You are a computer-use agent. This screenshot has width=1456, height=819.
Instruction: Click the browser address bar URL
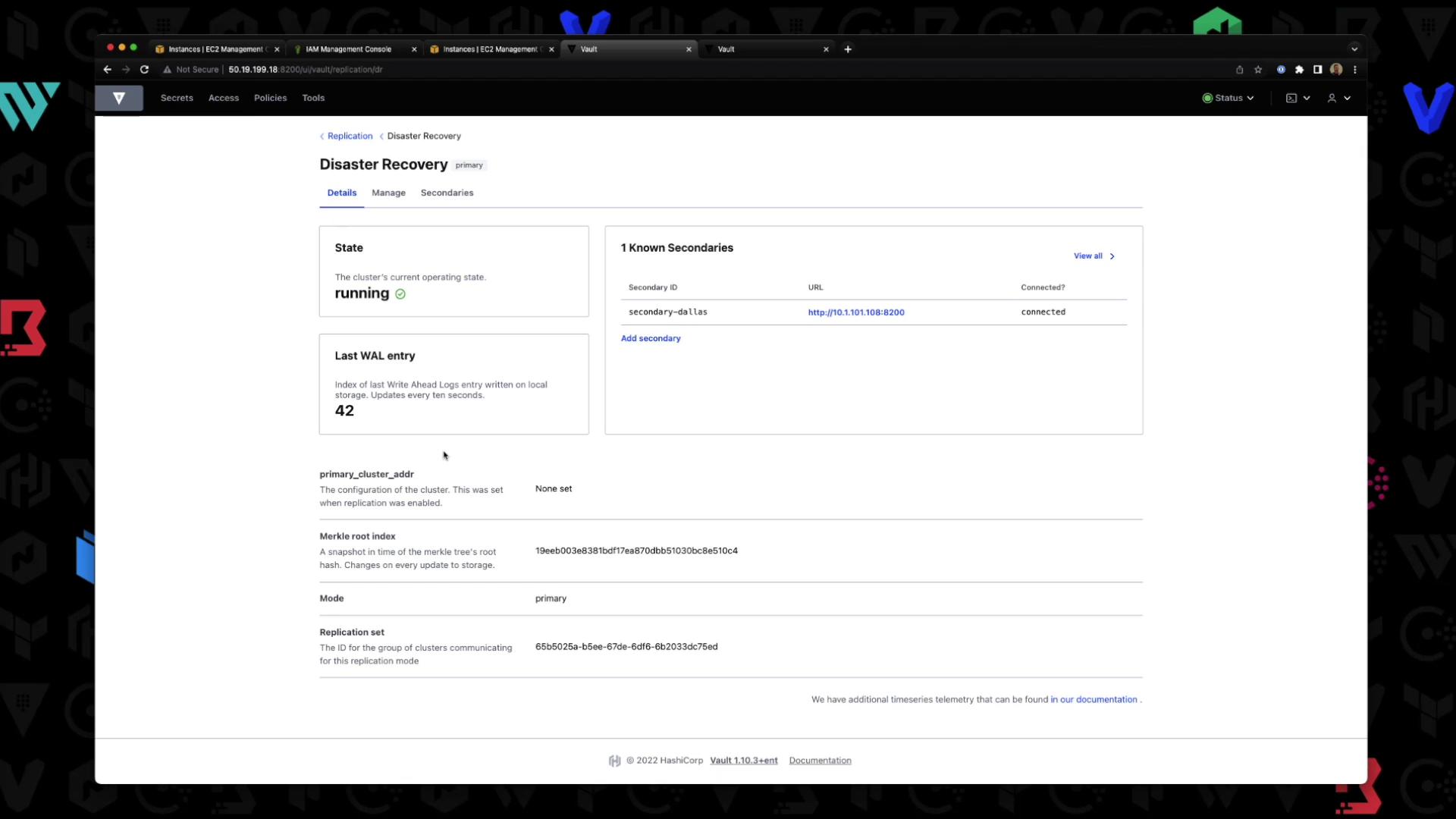tap(305, 69)
